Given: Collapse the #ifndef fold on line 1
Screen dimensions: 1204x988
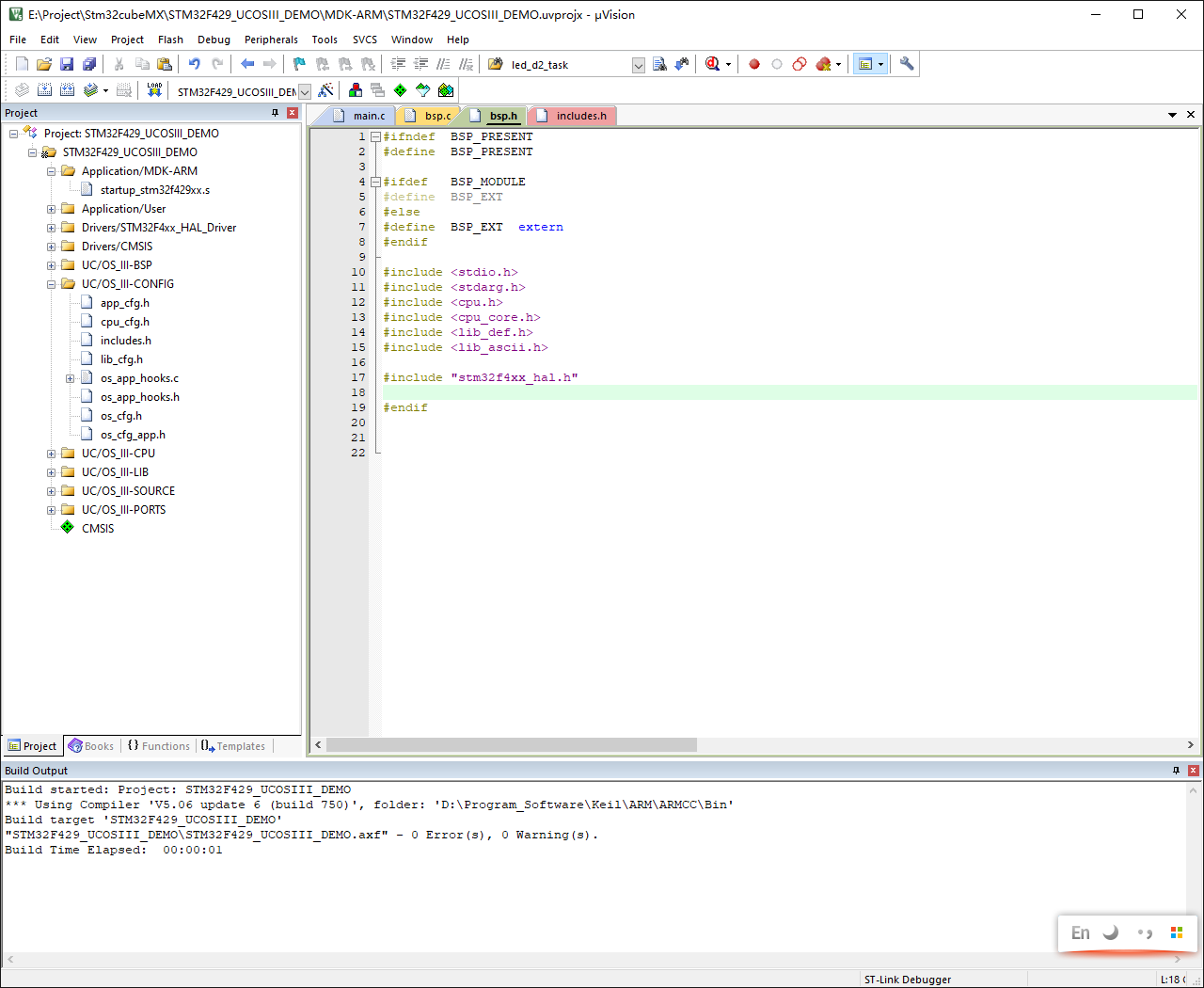Looking at the screenshot, I should [375, 136].
